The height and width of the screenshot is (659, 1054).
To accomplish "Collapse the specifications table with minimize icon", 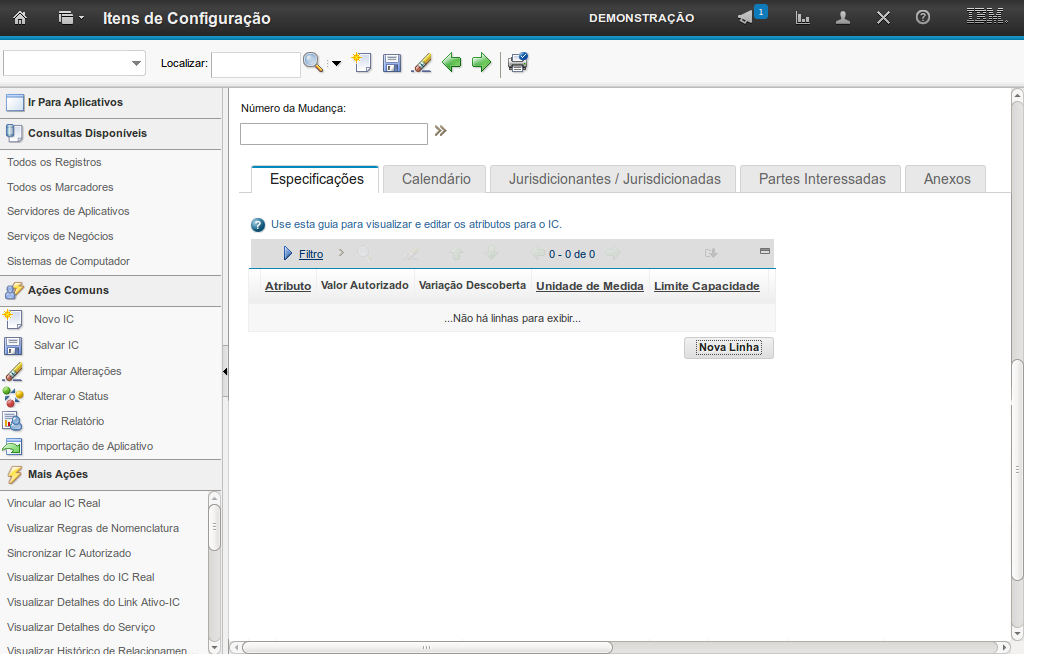I will (765, 252).
